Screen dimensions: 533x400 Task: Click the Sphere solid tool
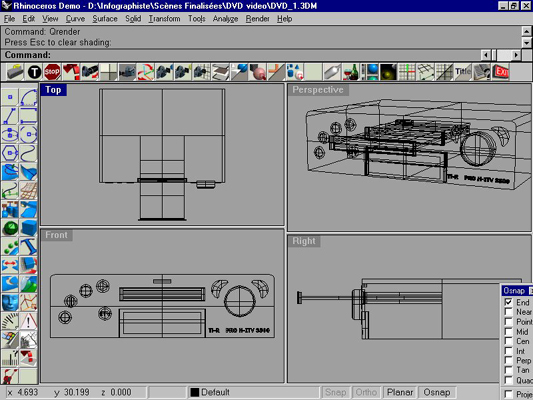(10, 228)
